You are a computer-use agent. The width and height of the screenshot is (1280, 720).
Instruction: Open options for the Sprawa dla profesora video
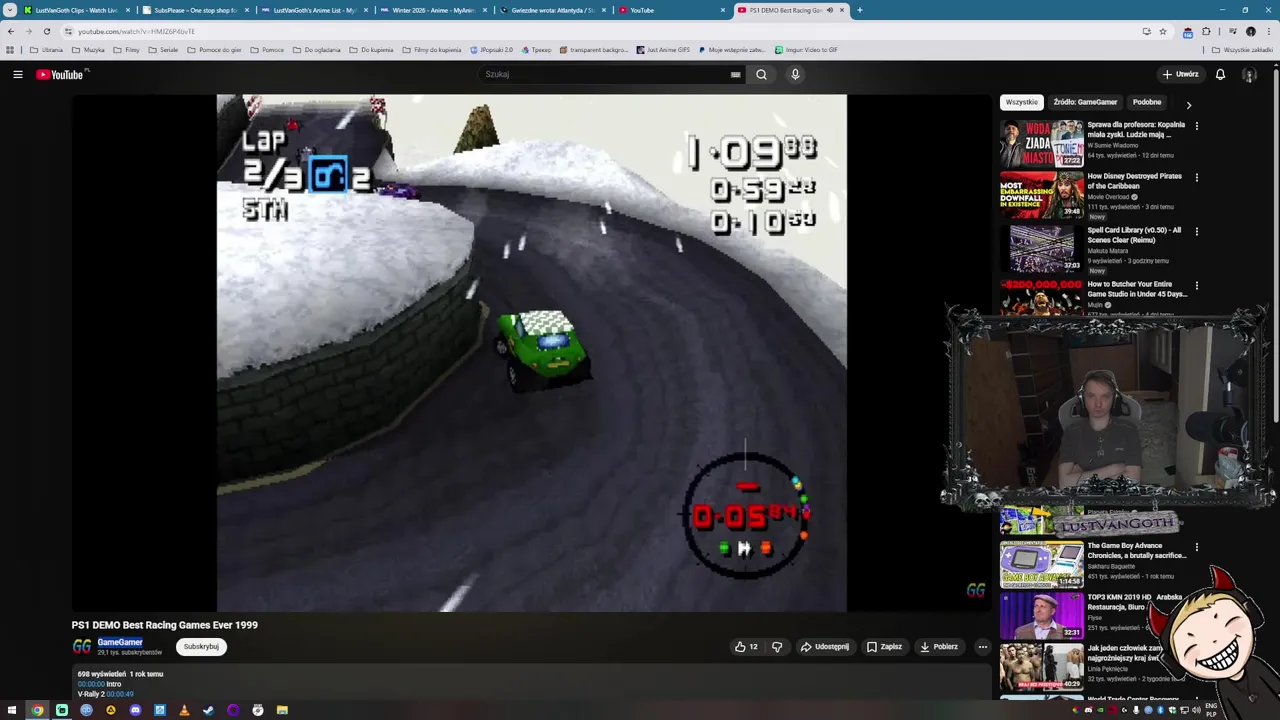pyautogui.click(x=1196, y=126)
